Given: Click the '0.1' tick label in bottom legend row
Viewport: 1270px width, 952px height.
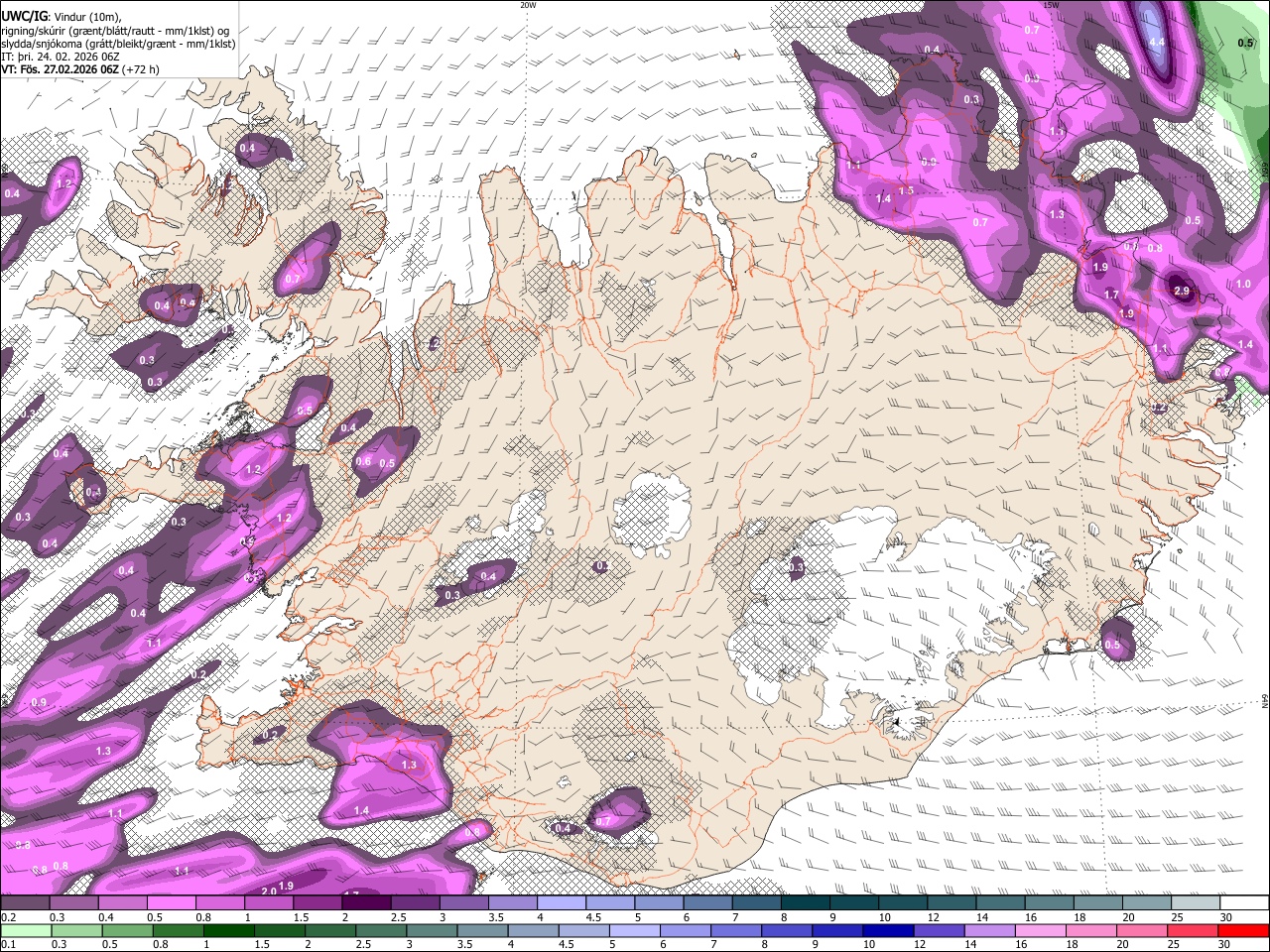Looking at the screenshot, I should pos(9,944).
